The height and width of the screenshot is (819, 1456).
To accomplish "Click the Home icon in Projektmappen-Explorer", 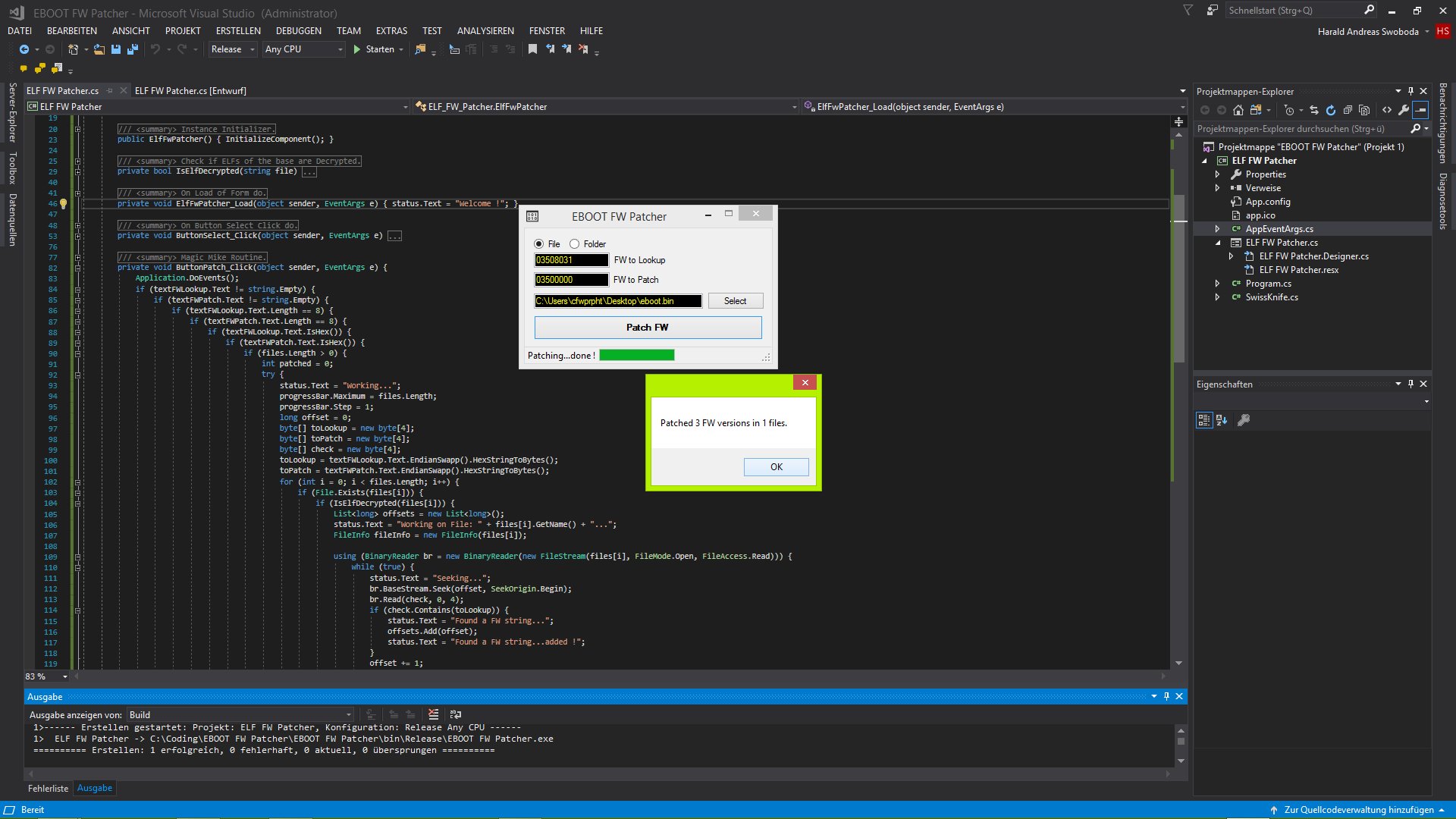I will click(x=1238, y=111).
